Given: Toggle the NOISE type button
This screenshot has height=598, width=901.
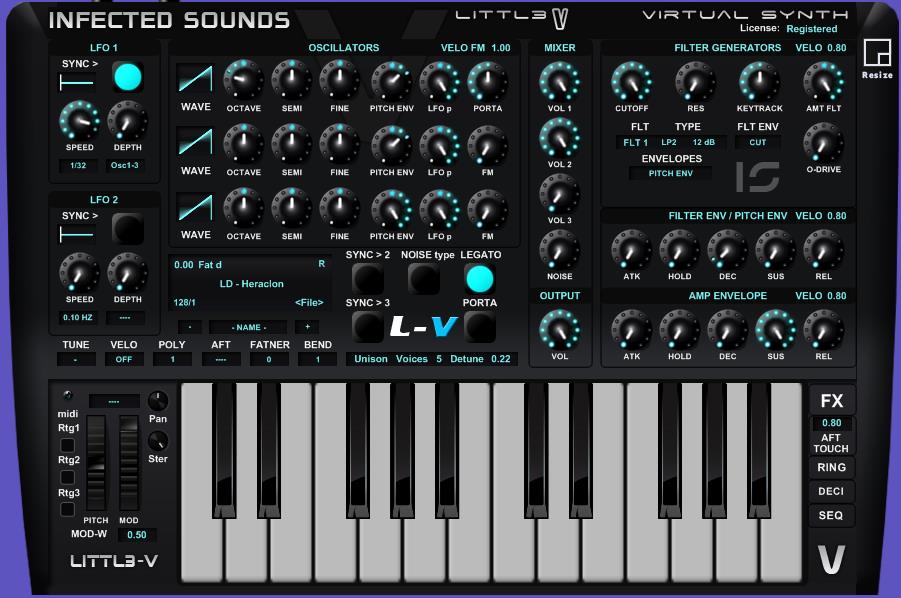Looking at the screenshot, I should tap(424, 279).
